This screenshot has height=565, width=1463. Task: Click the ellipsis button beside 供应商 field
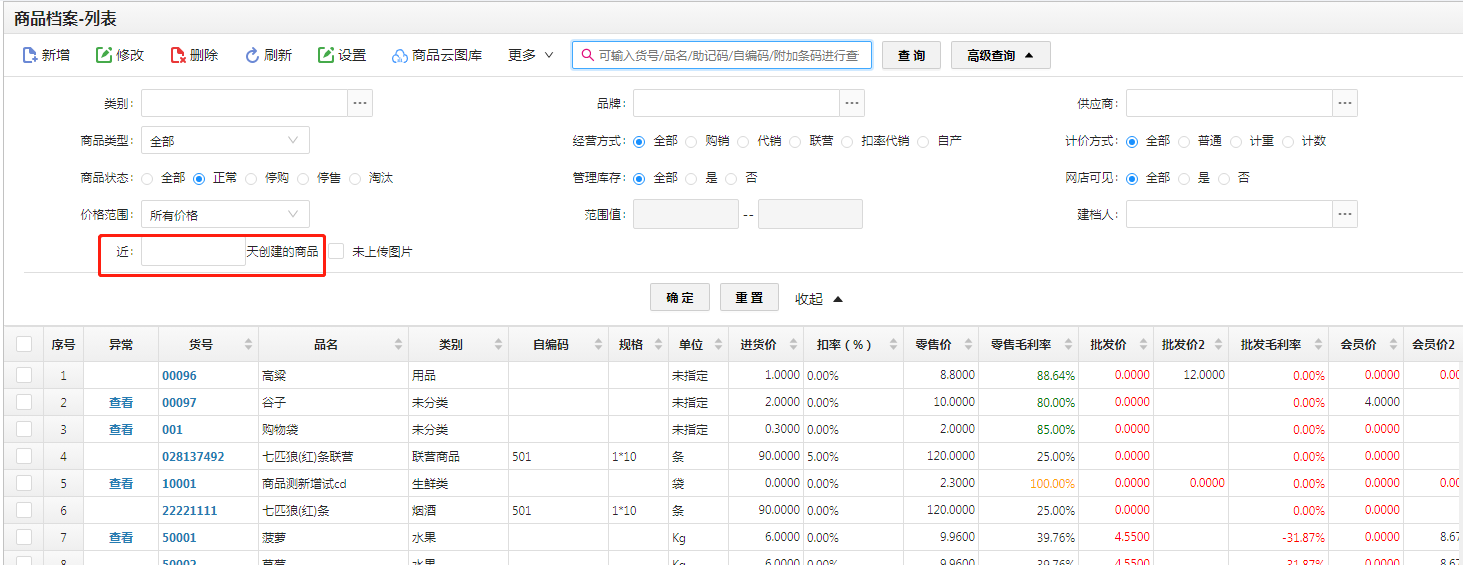tap(1345, 103)
